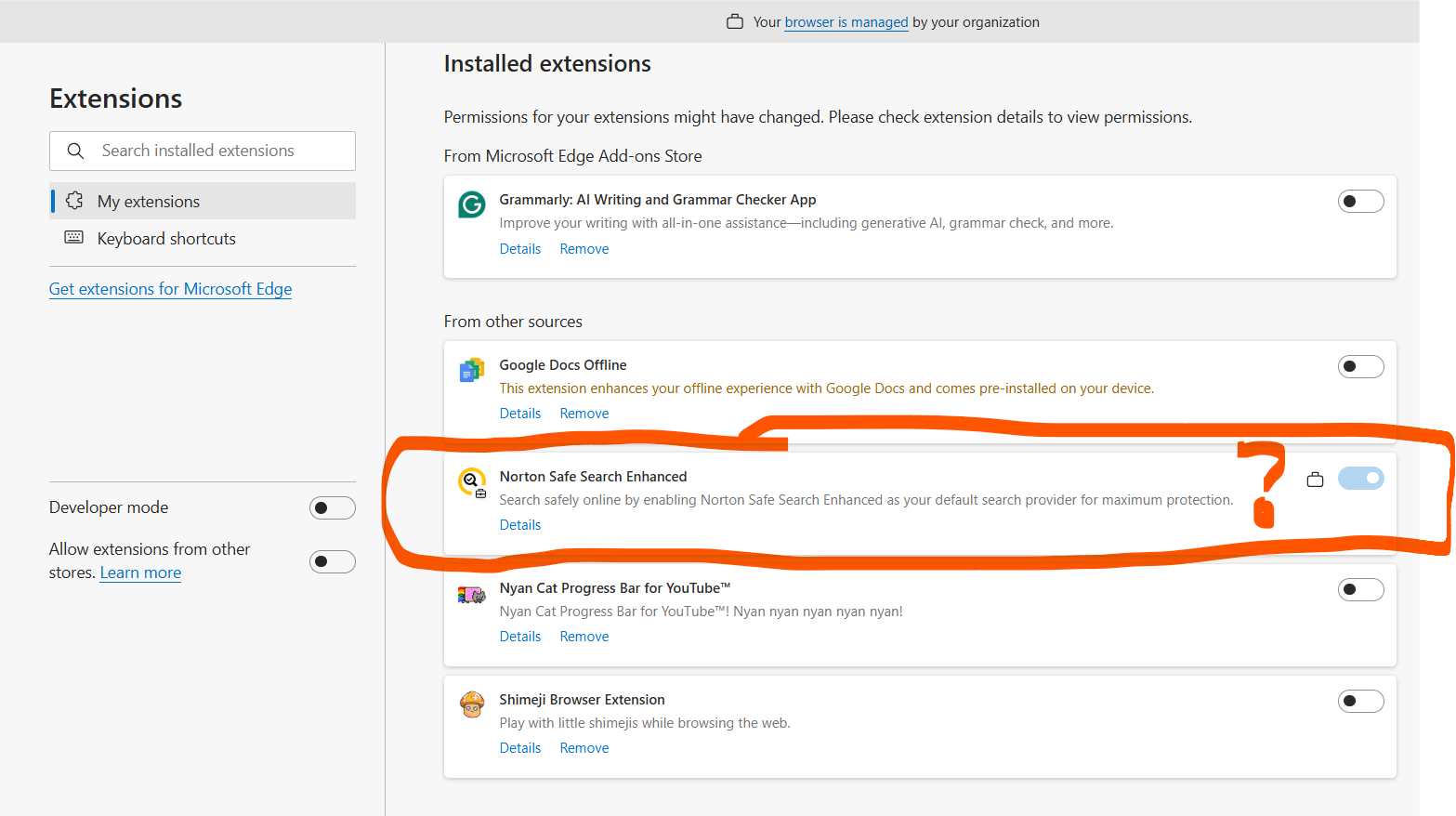Image resolution: width=1456 pixels, height=816 pixels.
Task: Click the search magnifier icon
Action: point(76,151)
